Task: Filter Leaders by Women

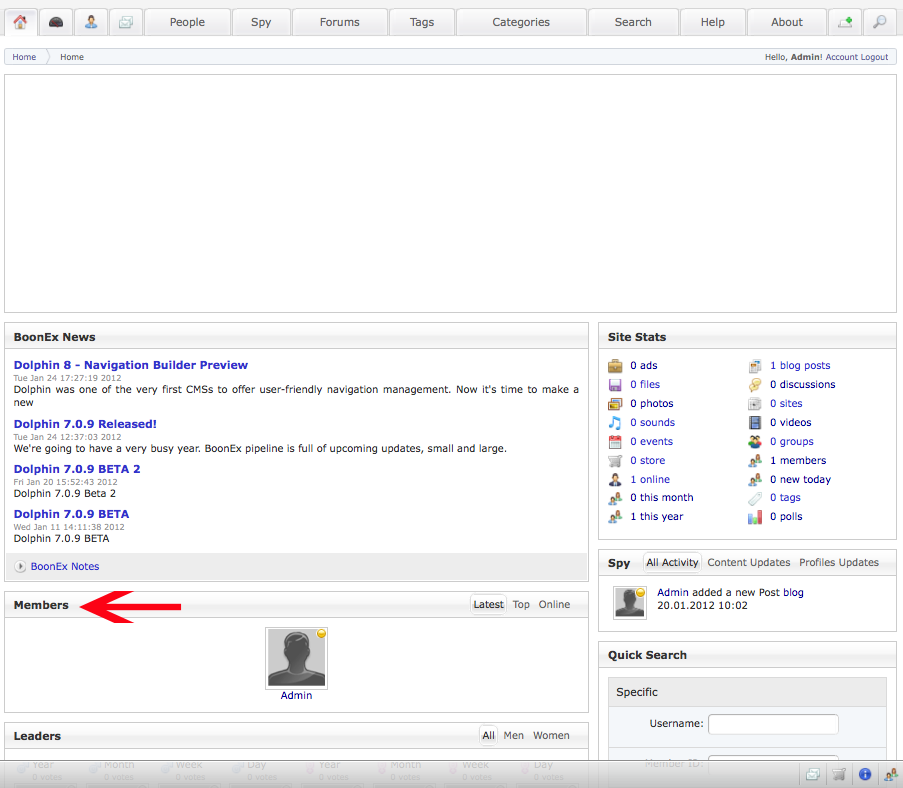Action: pos(551,735)
